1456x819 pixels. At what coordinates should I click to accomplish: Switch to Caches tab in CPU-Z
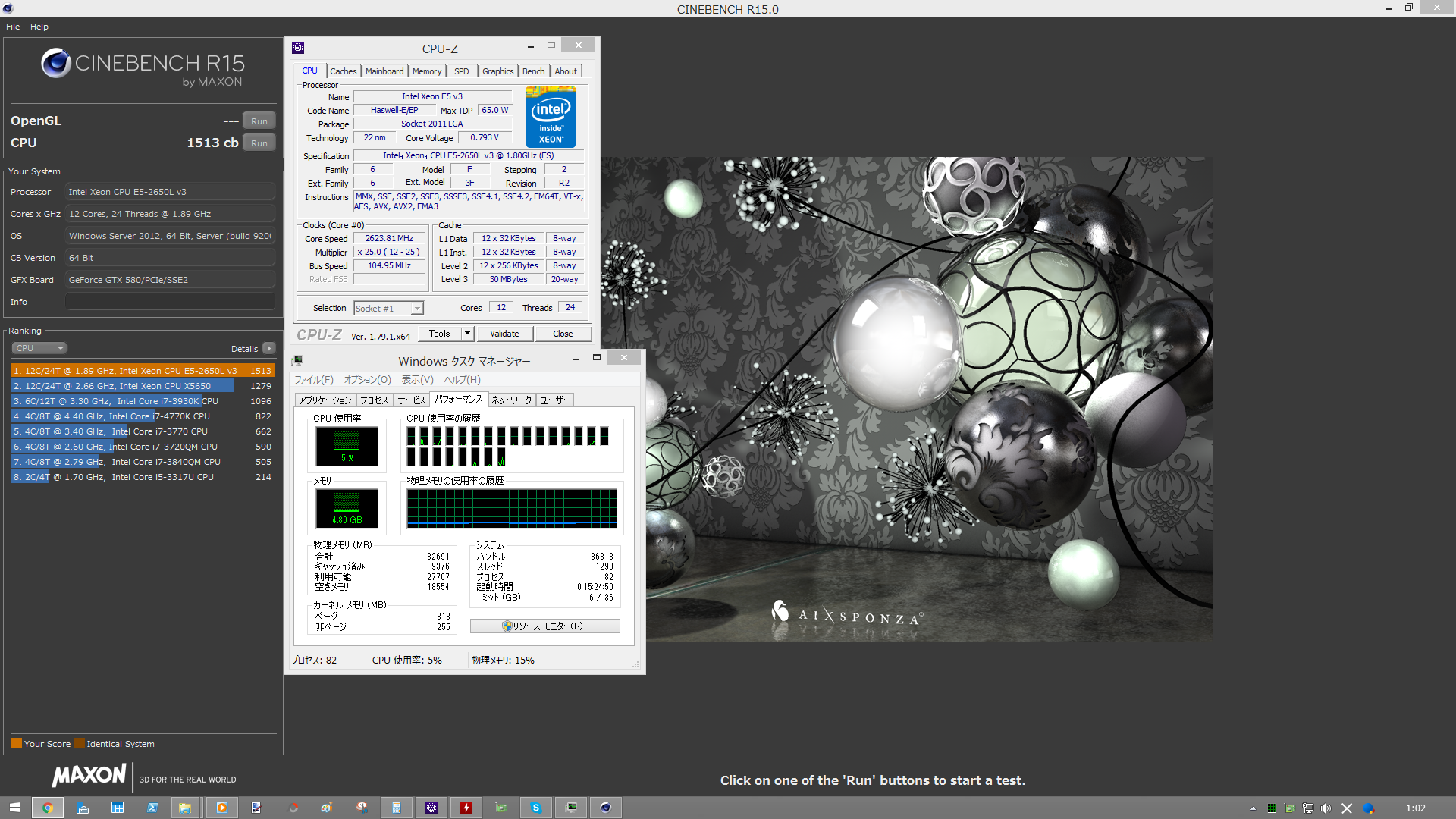[343, 71]
